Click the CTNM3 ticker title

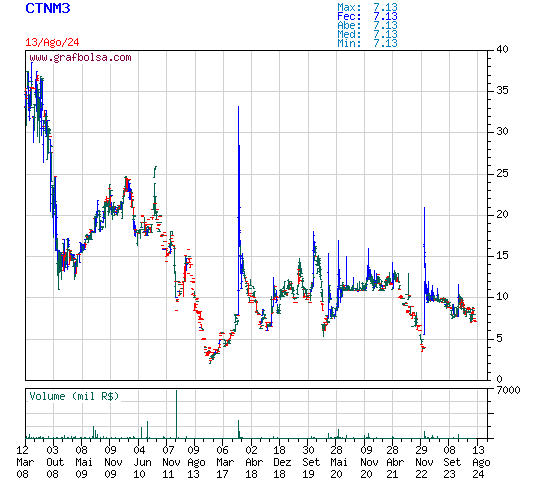pos(48,8)
